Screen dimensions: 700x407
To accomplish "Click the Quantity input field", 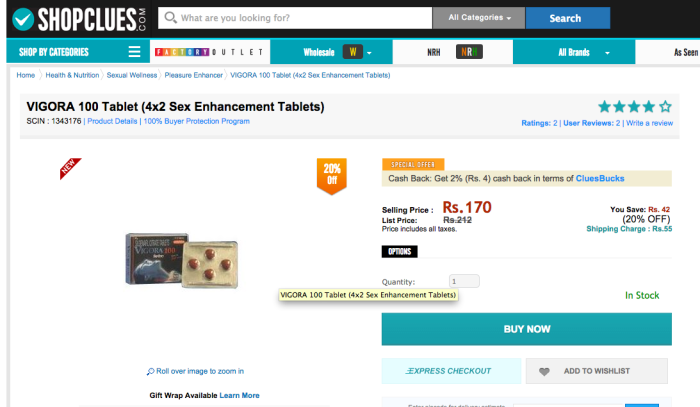I will 464,282.
